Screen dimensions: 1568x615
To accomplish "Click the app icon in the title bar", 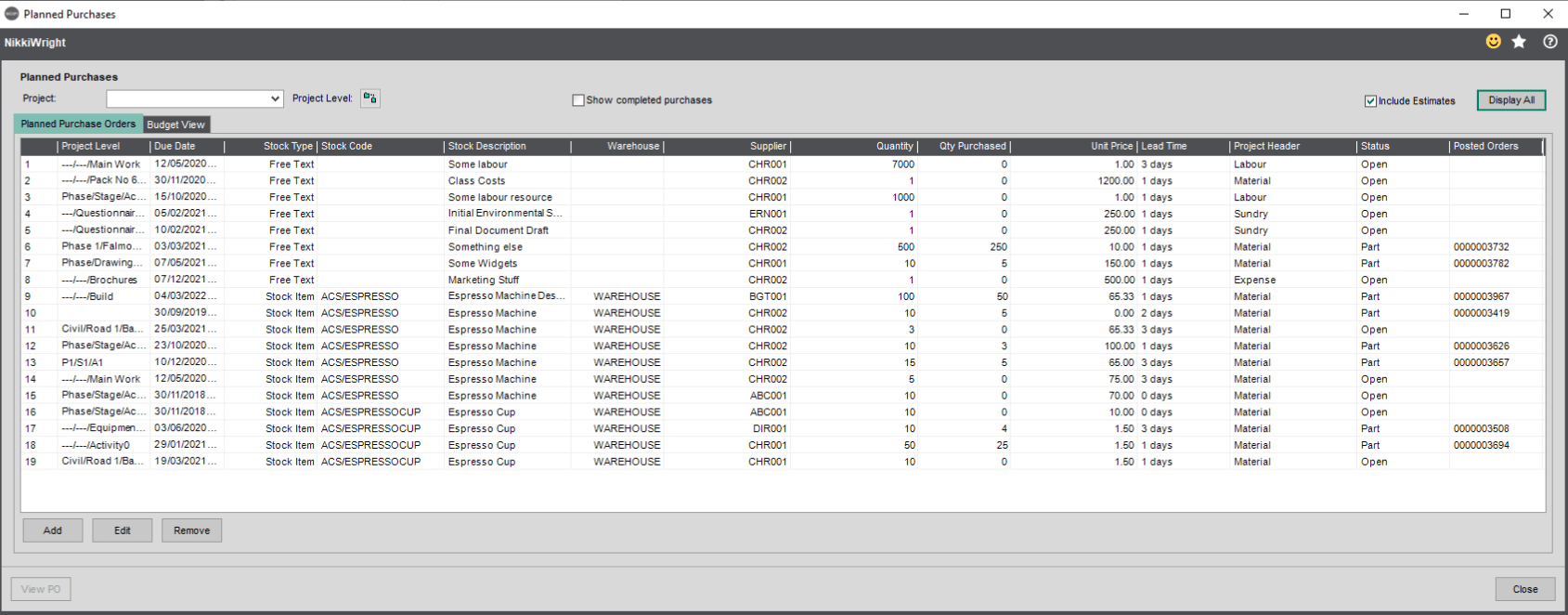I will [12, 14].
